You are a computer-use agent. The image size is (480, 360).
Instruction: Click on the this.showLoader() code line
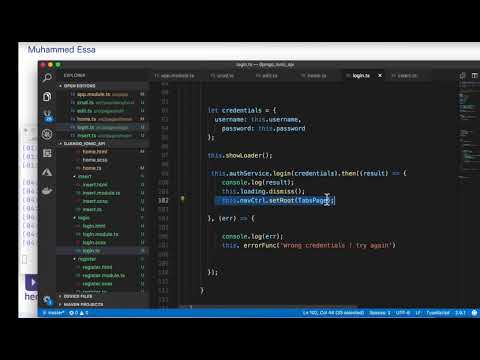[x=240, y=155]
